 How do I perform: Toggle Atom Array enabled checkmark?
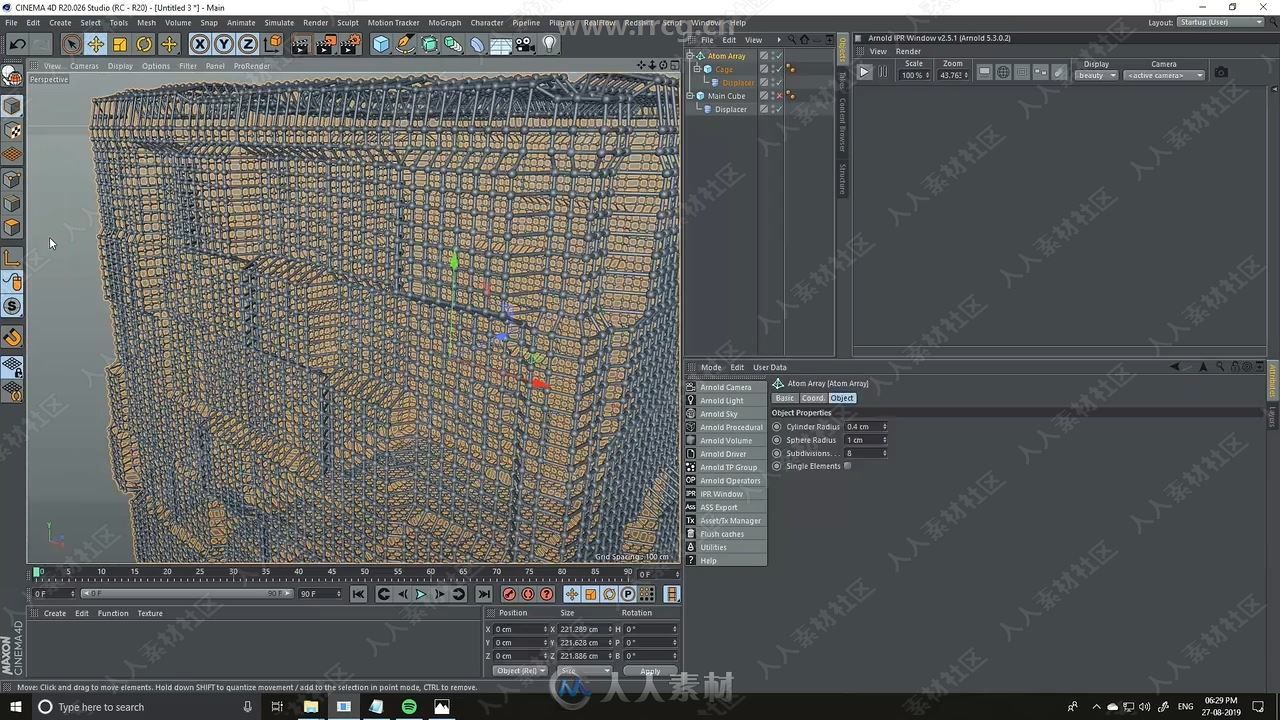779,56
